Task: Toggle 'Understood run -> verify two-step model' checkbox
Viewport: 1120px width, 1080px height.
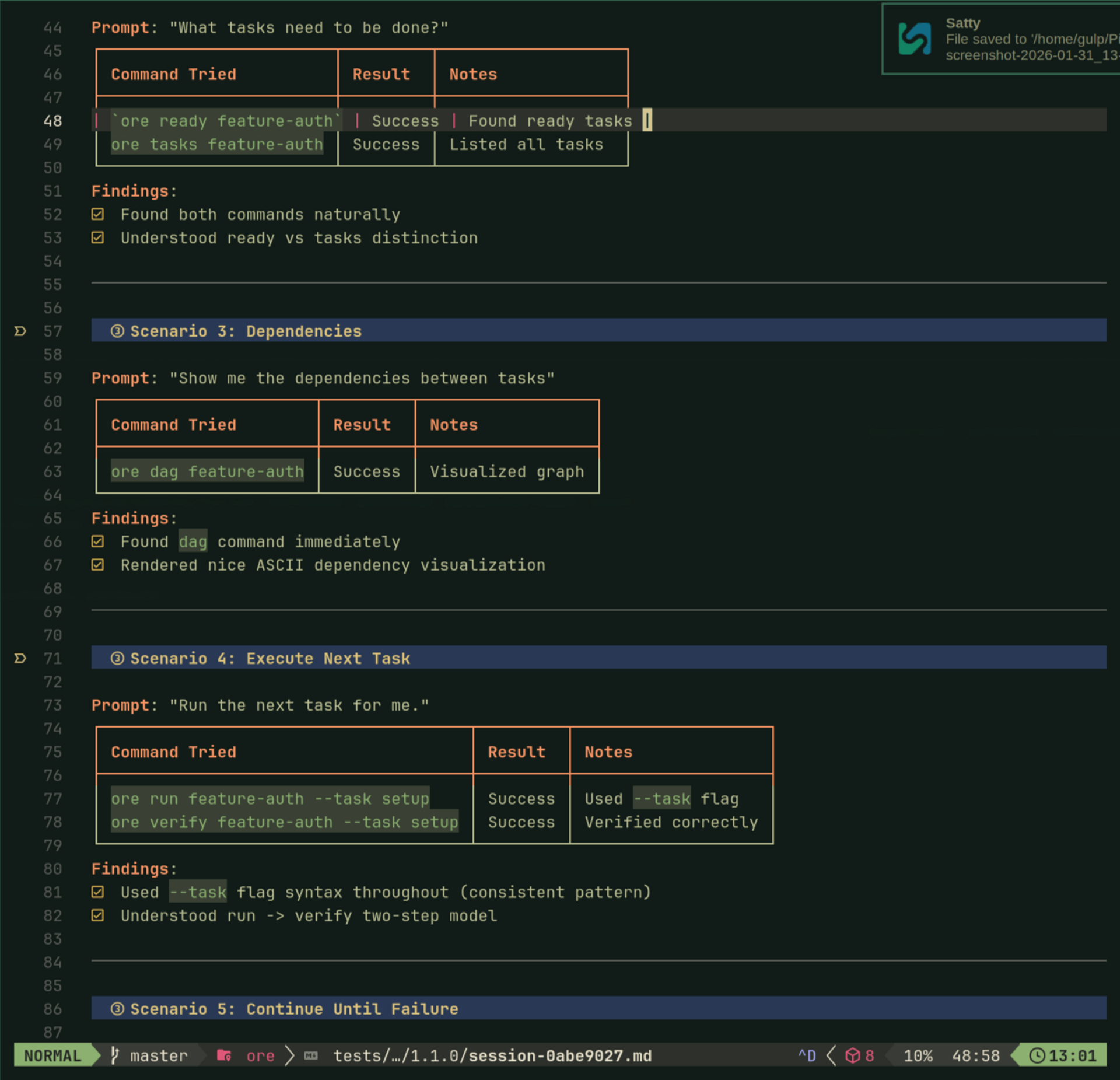Action: [98, 915]
